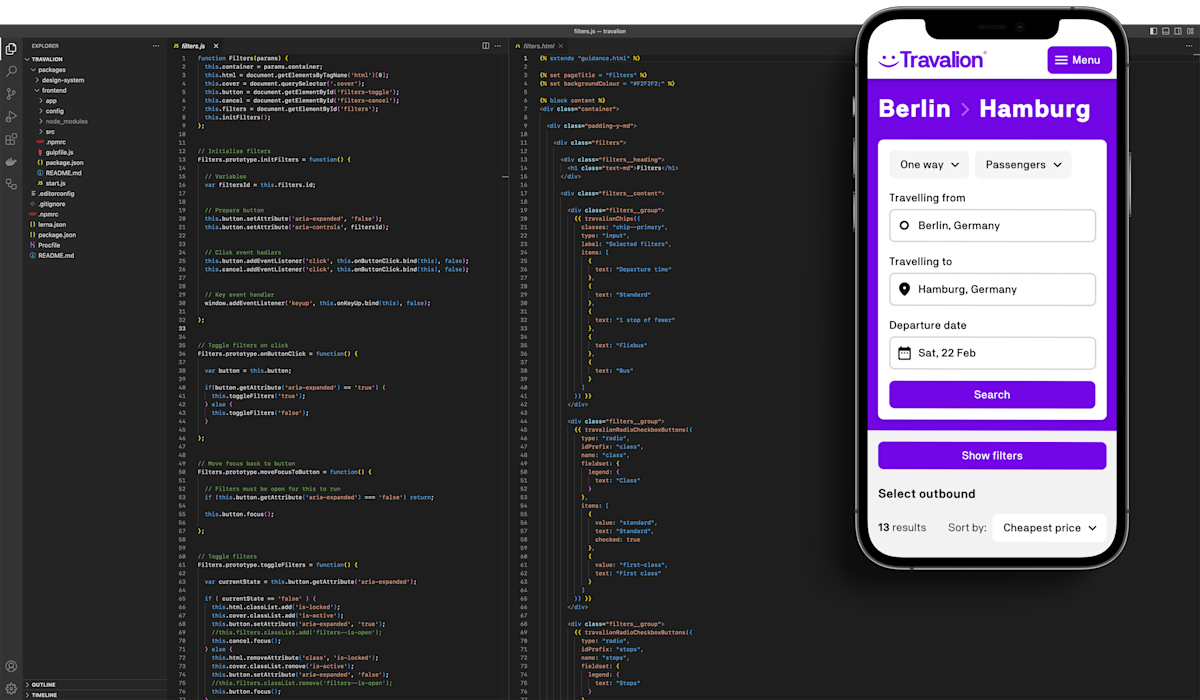
Task: Open gulpfile.js in the explorer
Action: (59, 152)
